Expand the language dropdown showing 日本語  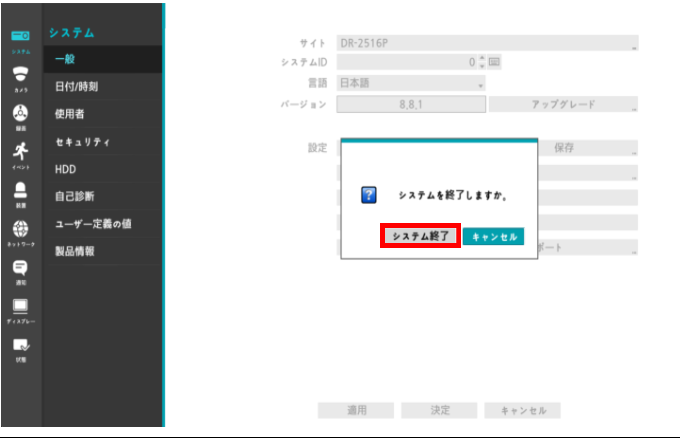tap(411, 83)
